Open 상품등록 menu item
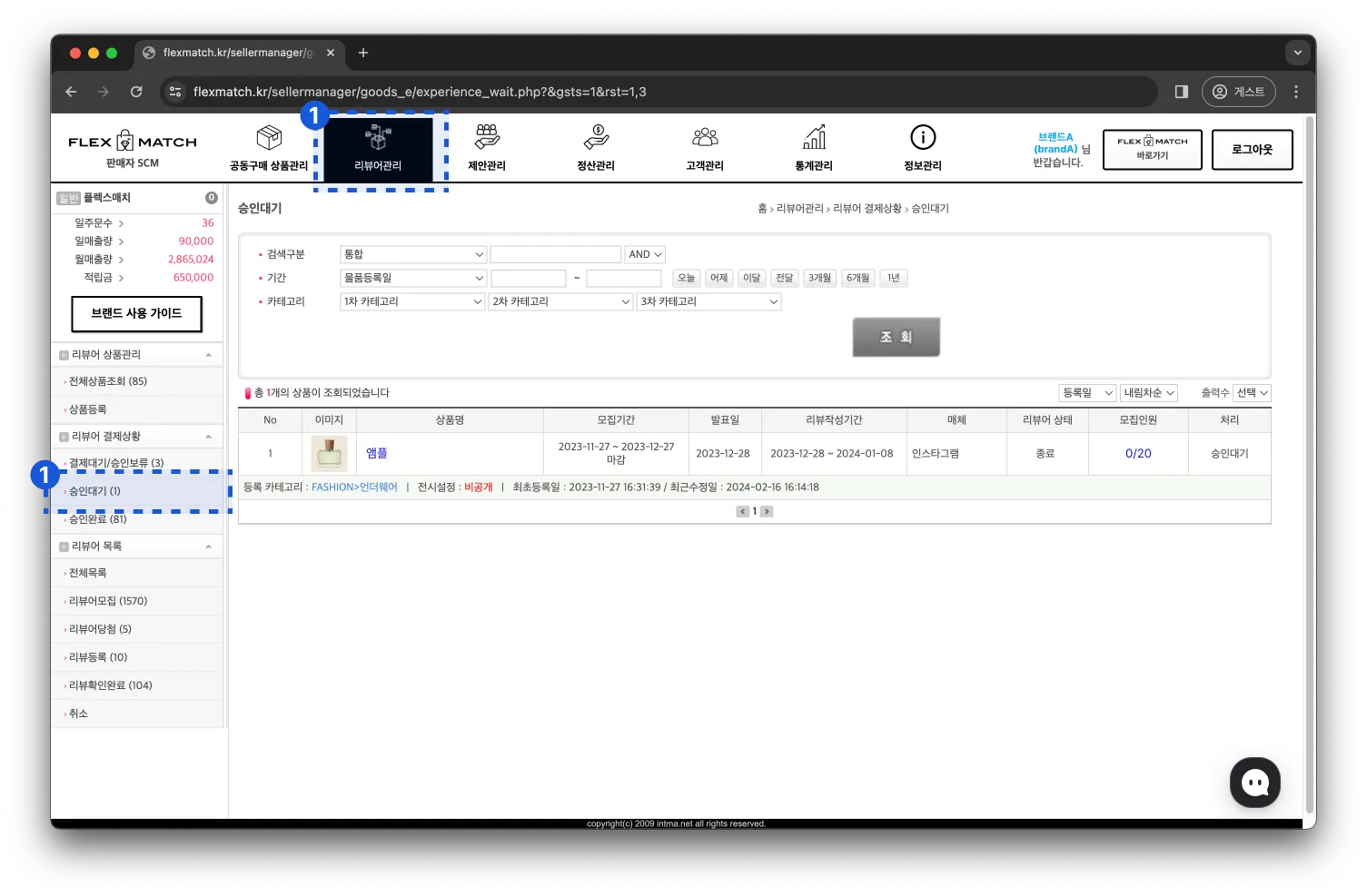1367x896 pixels. (88, 409)
